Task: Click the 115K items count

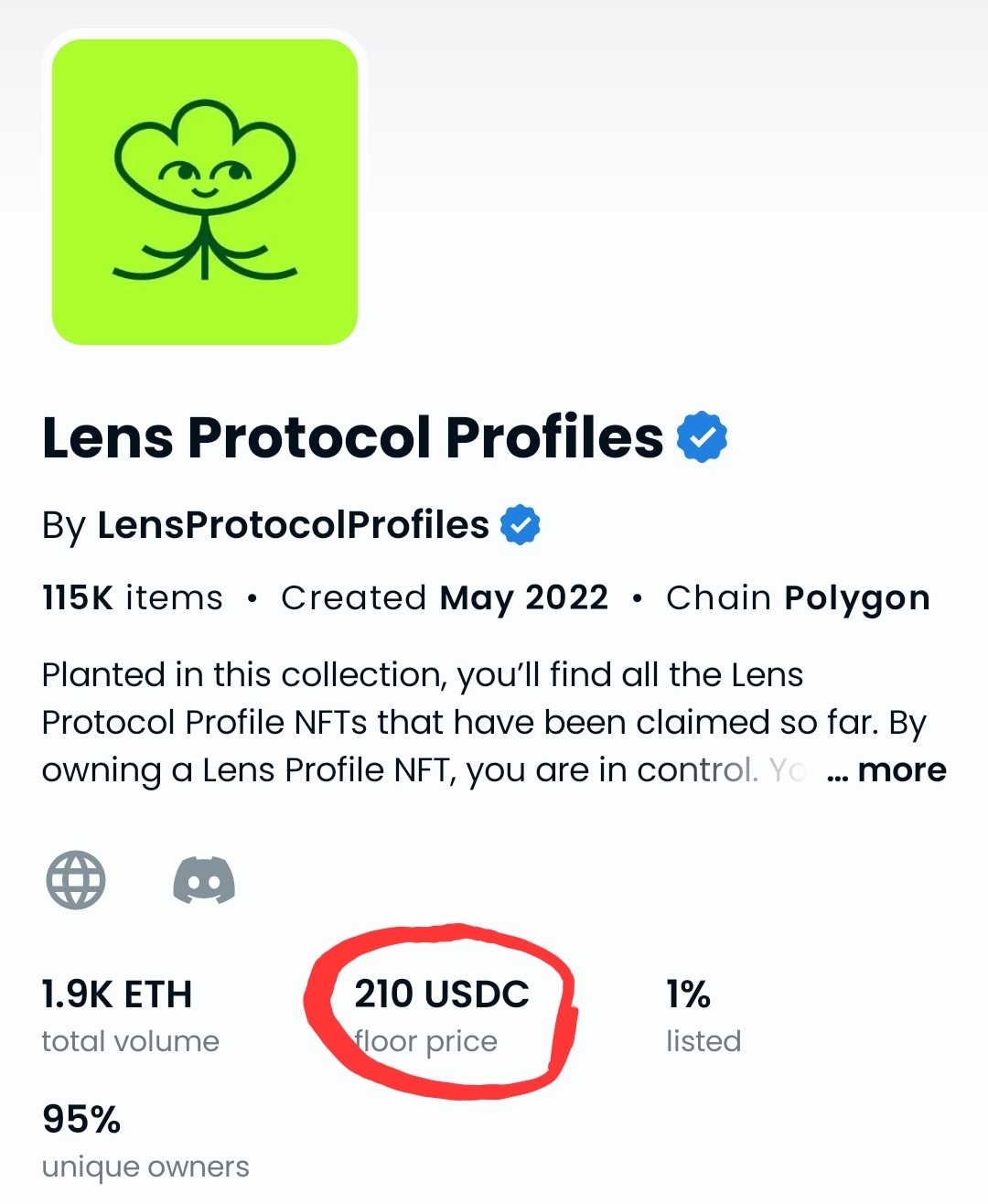Action: pyautogui.click(x=133, y=597)
